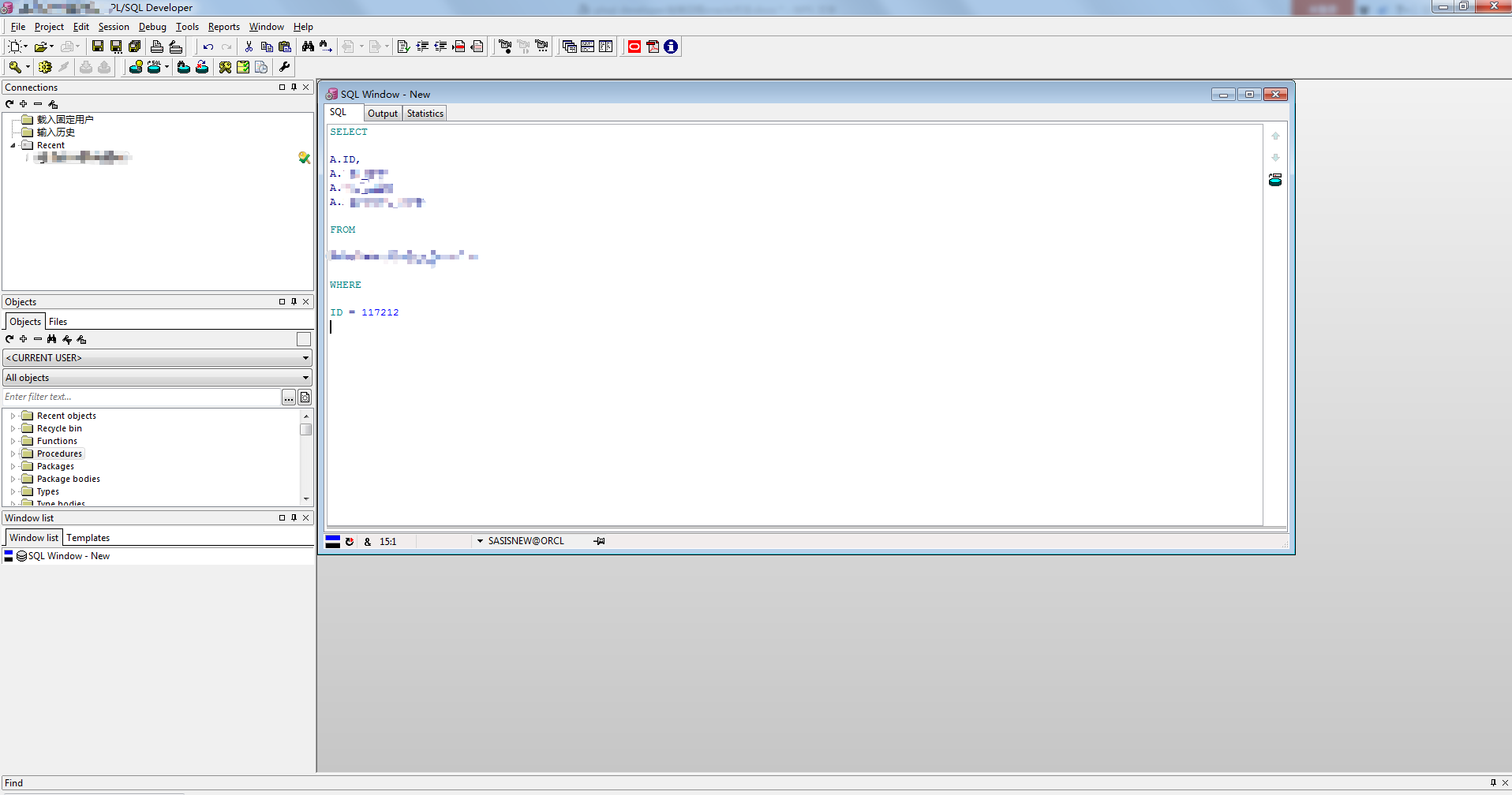The image size is (1512, 795).
Task: Click the SASISNEW@ORCL connection label
Action: click(526, 541)
